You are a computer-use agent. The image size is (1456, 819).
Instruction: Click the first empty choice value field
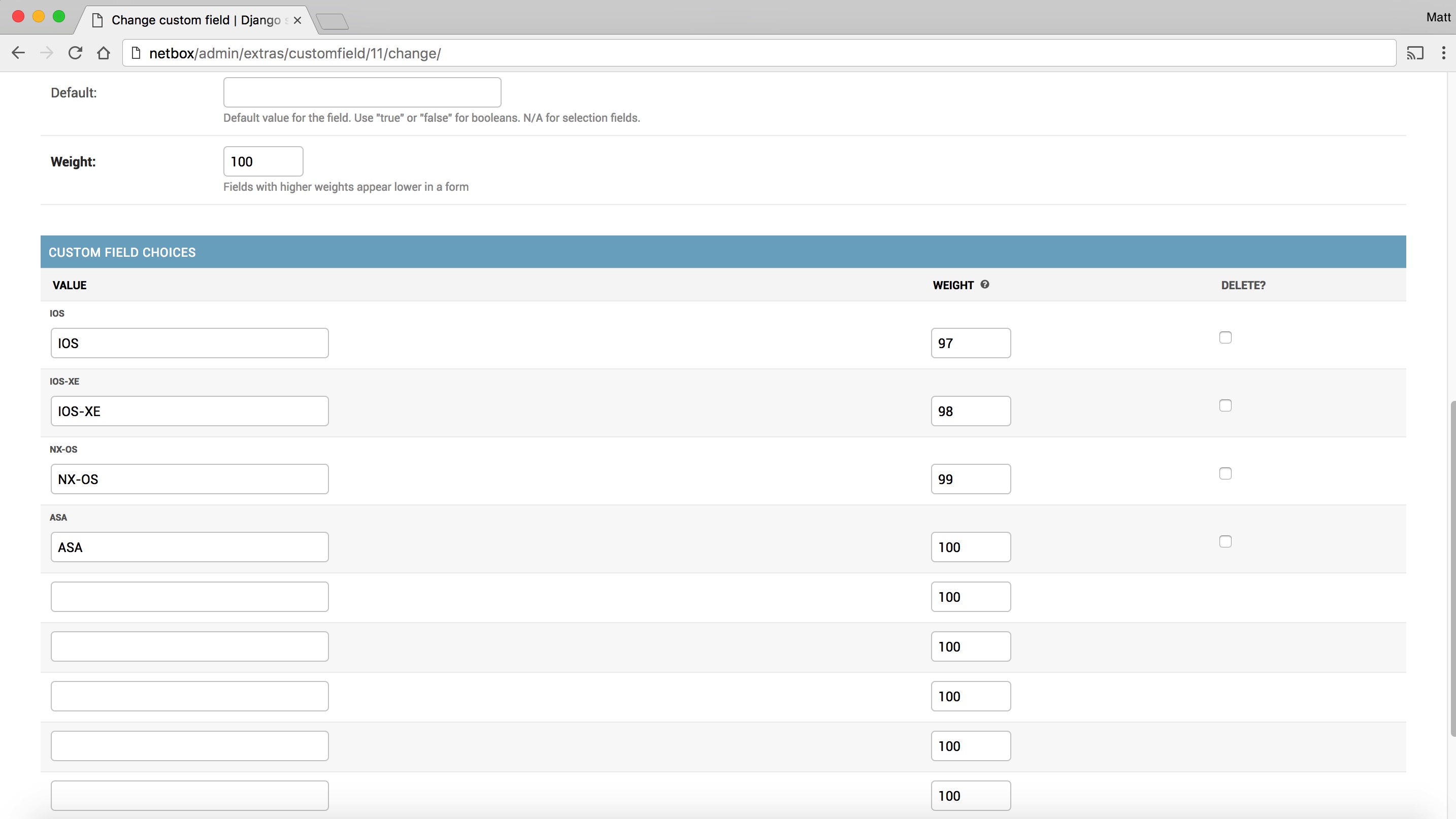pos(189,597)
